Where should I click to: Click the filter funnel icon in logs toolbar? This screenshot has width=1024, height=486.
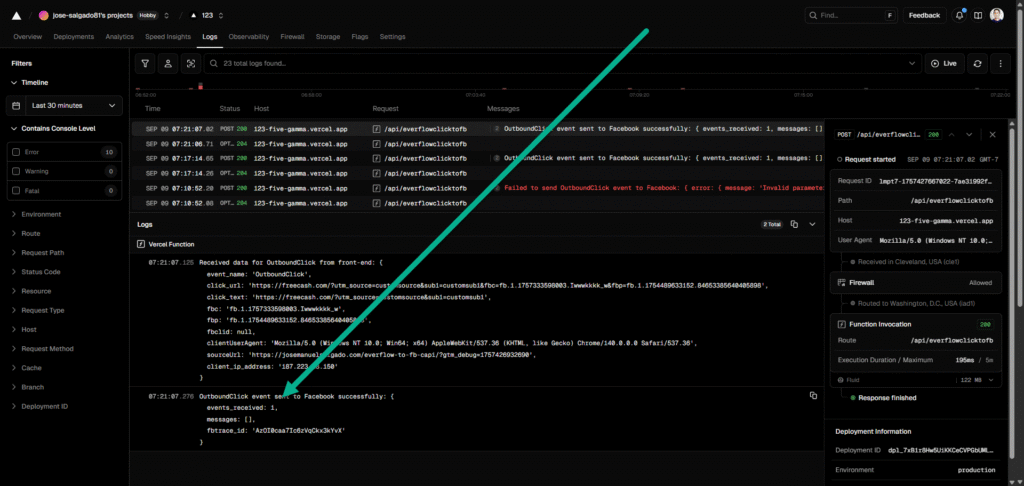pos(146,63)
